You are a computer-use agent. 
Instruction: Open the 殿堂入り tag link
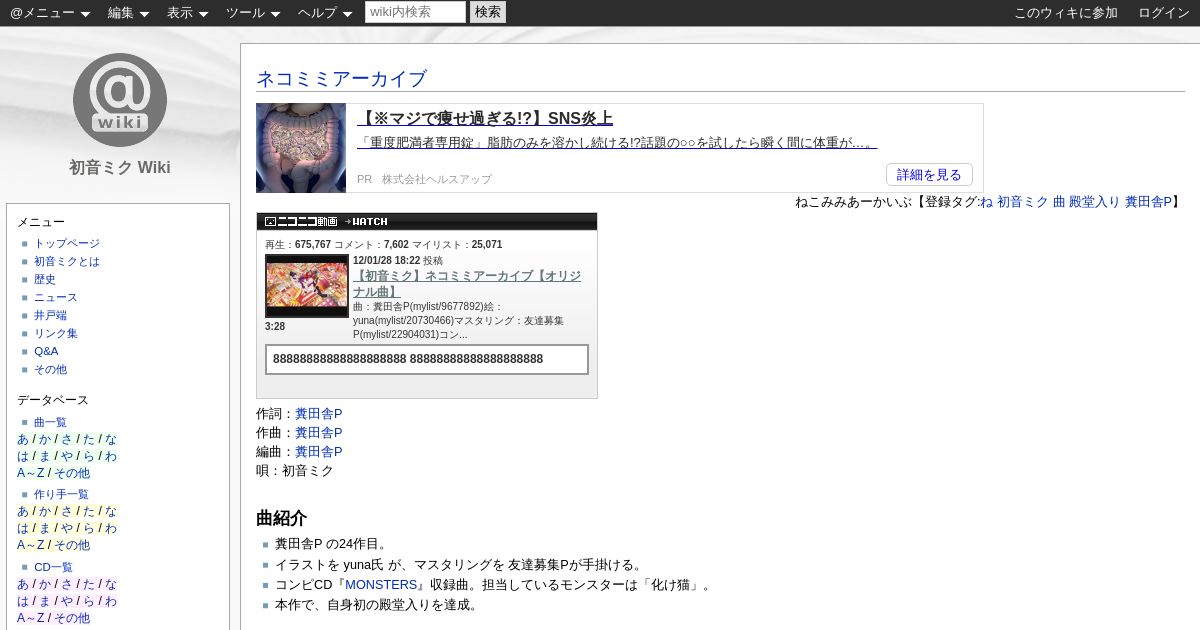(x=1095, y=202)
